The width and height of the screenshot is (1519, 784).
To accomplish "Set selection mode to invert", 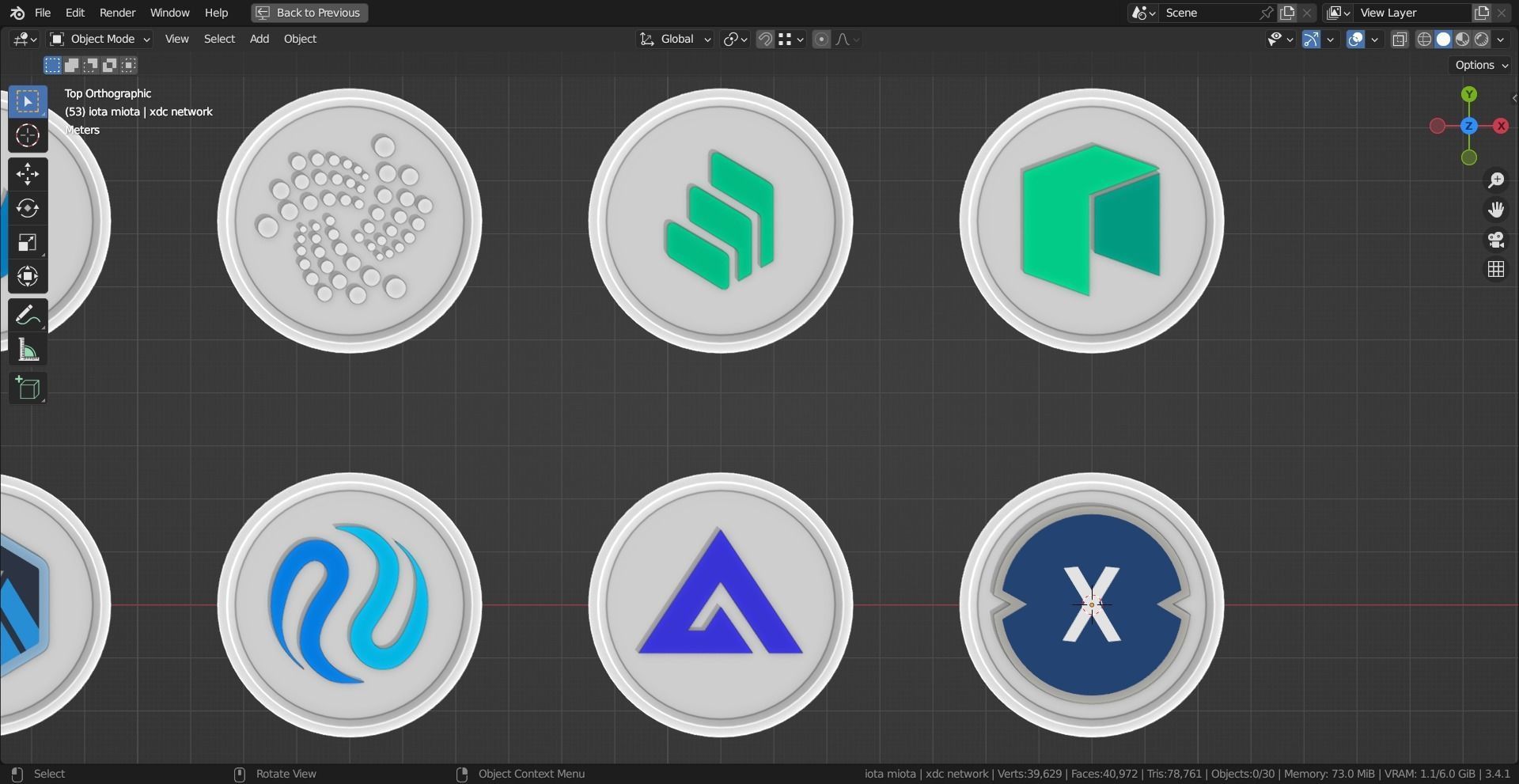I will [x=109, y=65].
